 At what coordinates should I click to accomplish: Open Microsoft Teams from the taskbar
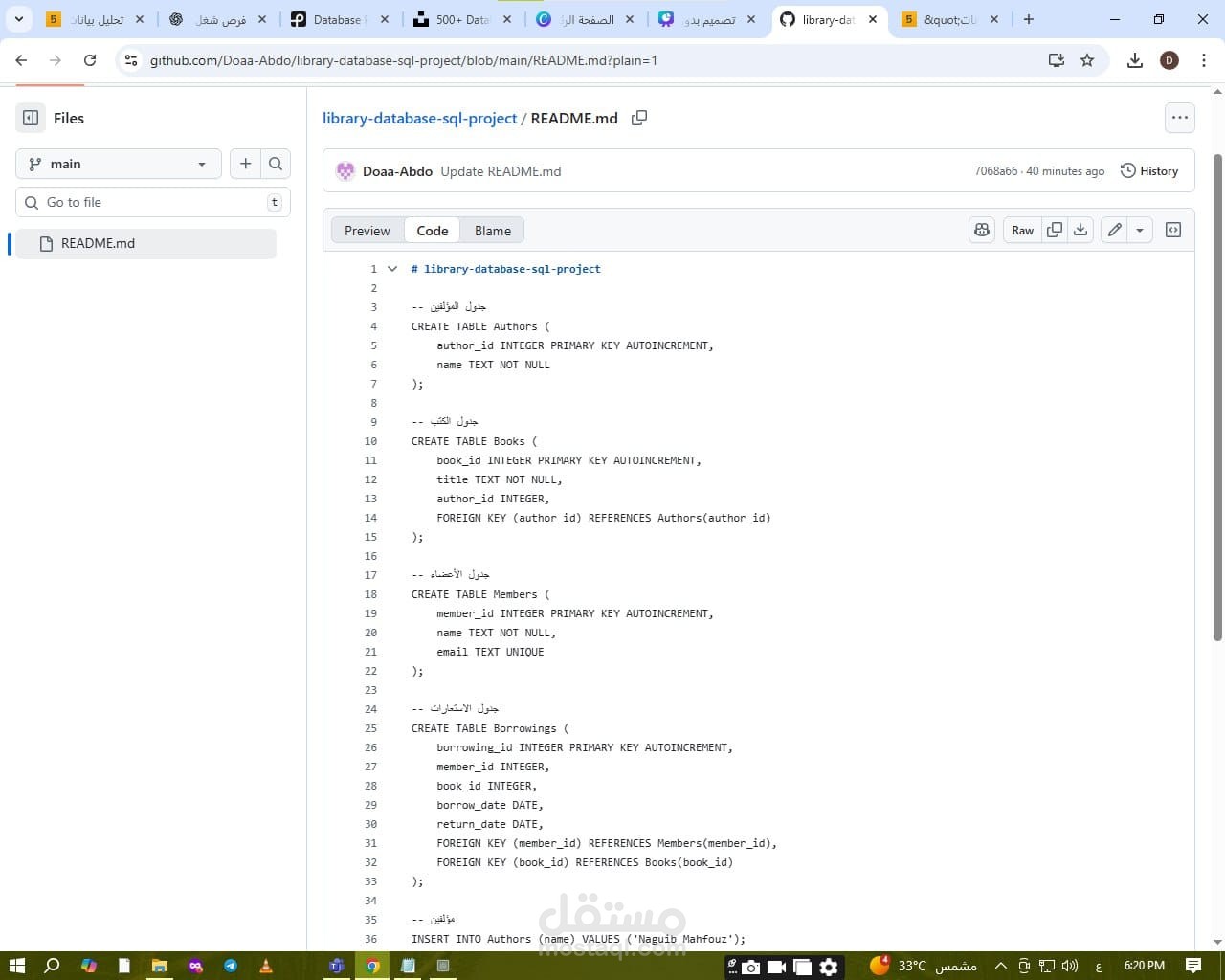click(337, 966)
